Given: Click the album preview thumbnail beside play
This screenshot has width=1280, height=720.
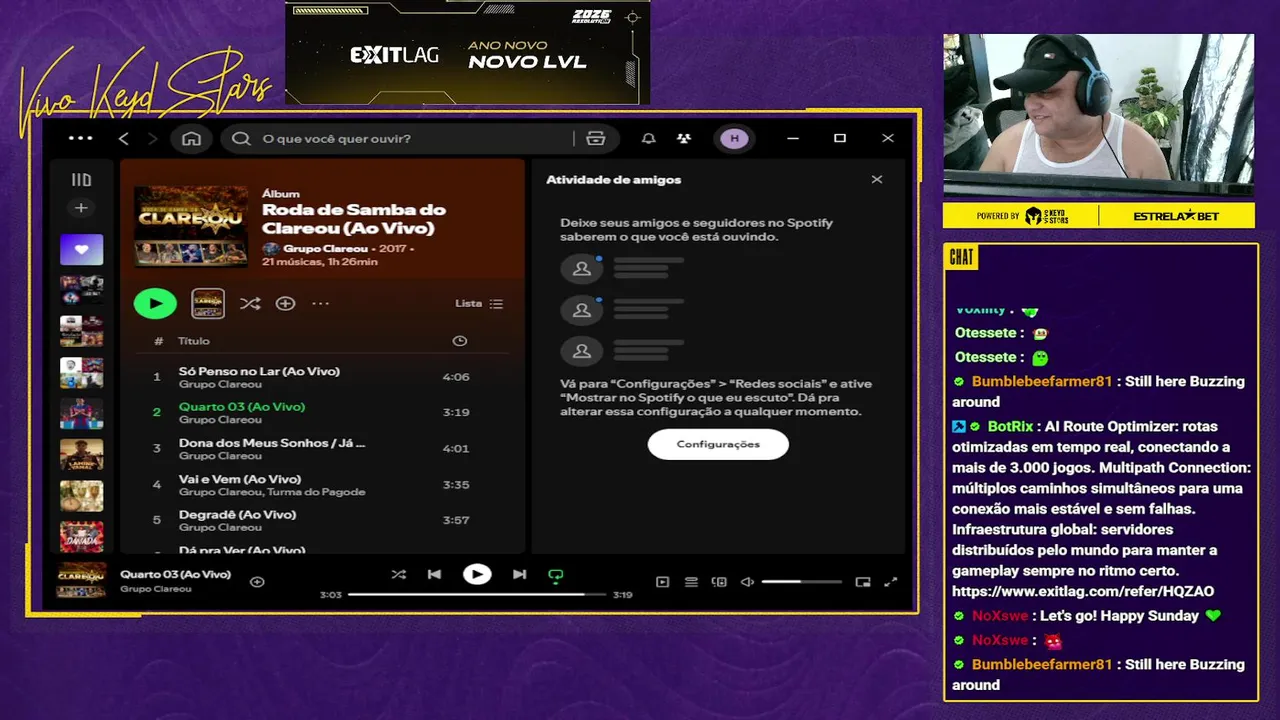Looking at the screenshot, I should (x=208, y=303).
